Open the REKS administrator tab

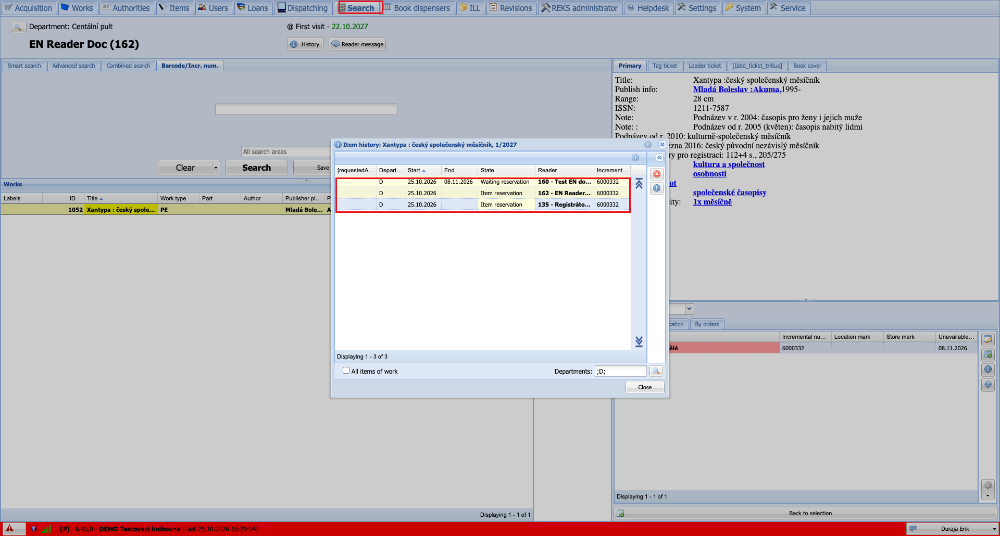pyautogui.click(x=580, y=8)
